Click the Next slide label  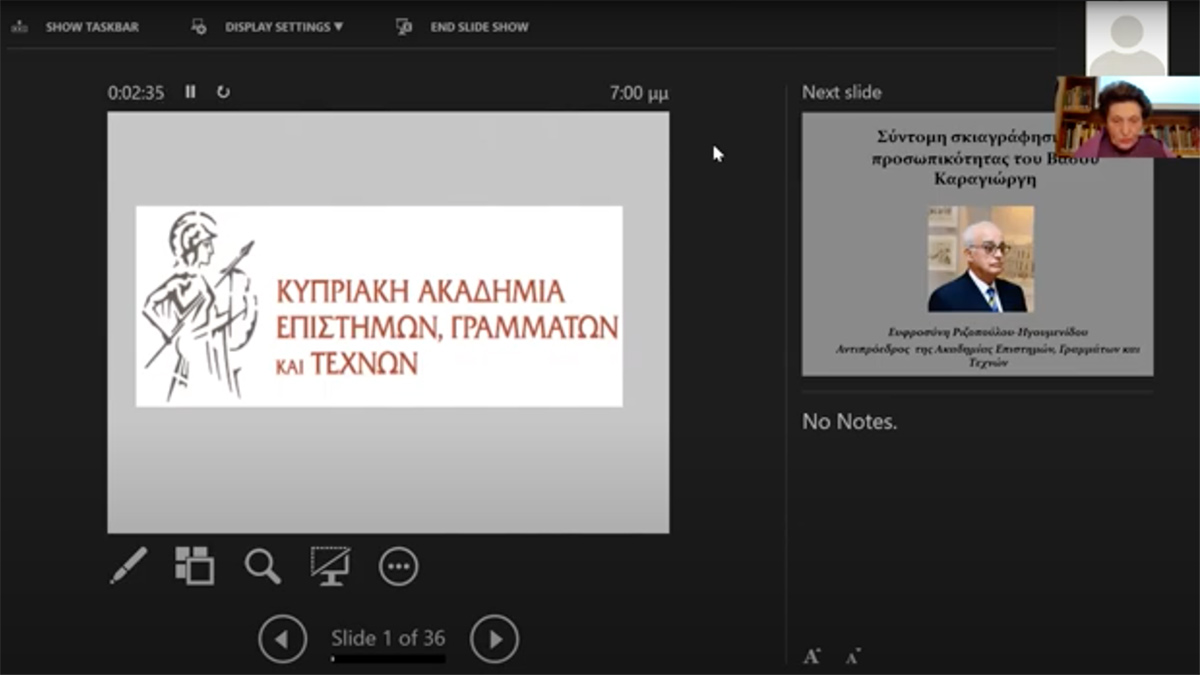tap(842, 92)
